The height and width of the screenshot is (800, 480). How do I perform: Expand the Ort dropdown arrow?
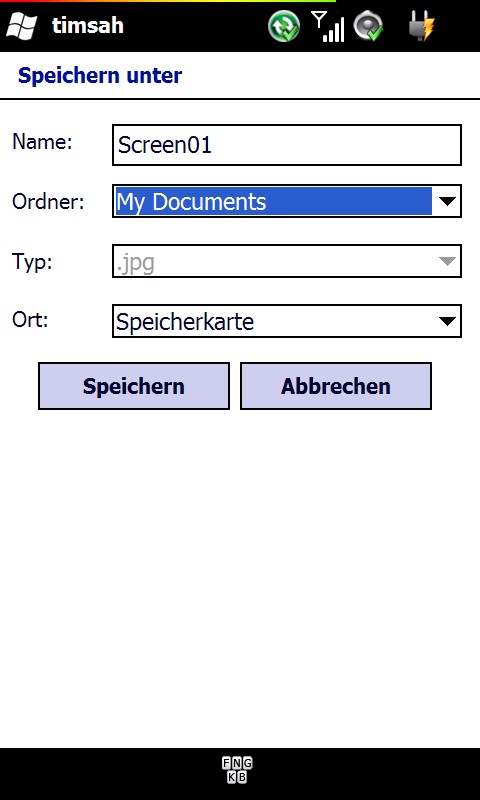coord(447,321)
